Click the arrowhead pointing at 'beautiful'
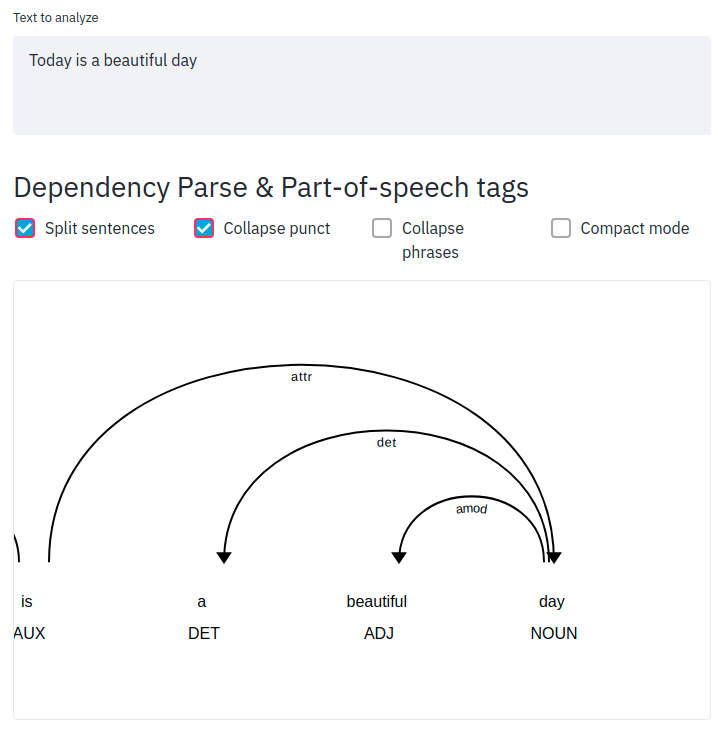 click(399, 558)
